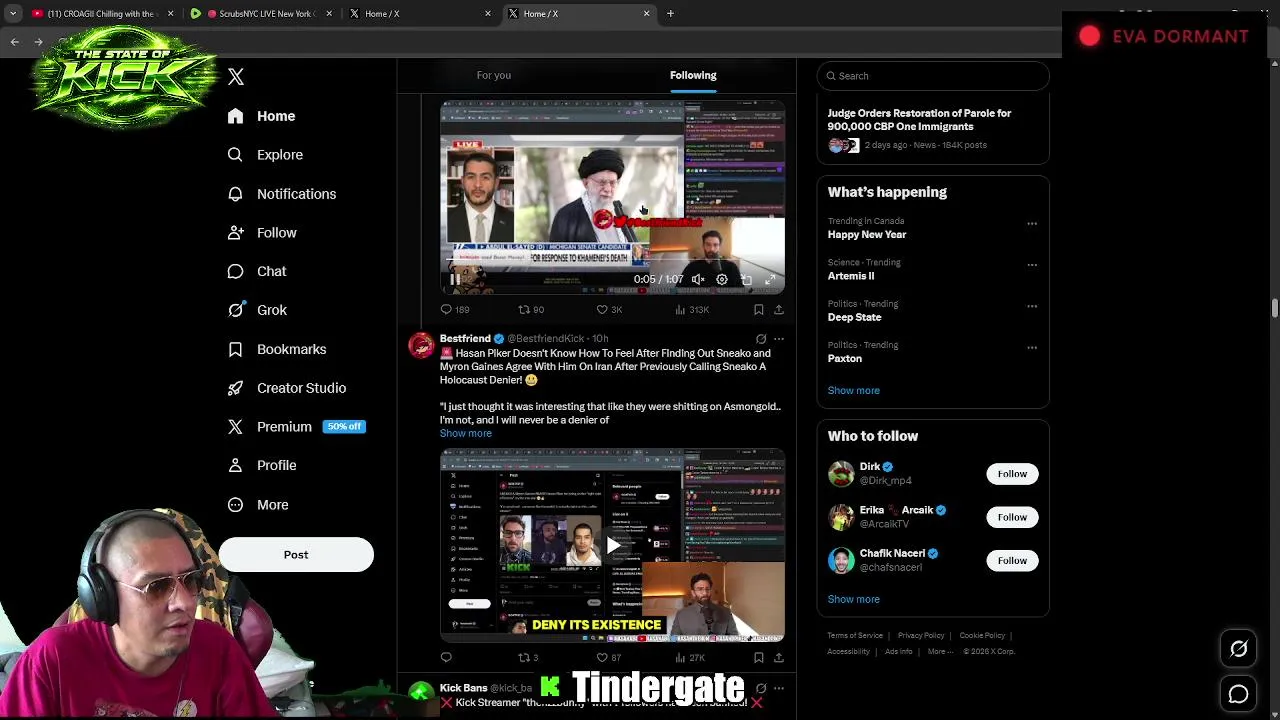The height and width of the screenshot is (720, 1280).
Task: Share the Bestfriend post
Action: (779, 657)
